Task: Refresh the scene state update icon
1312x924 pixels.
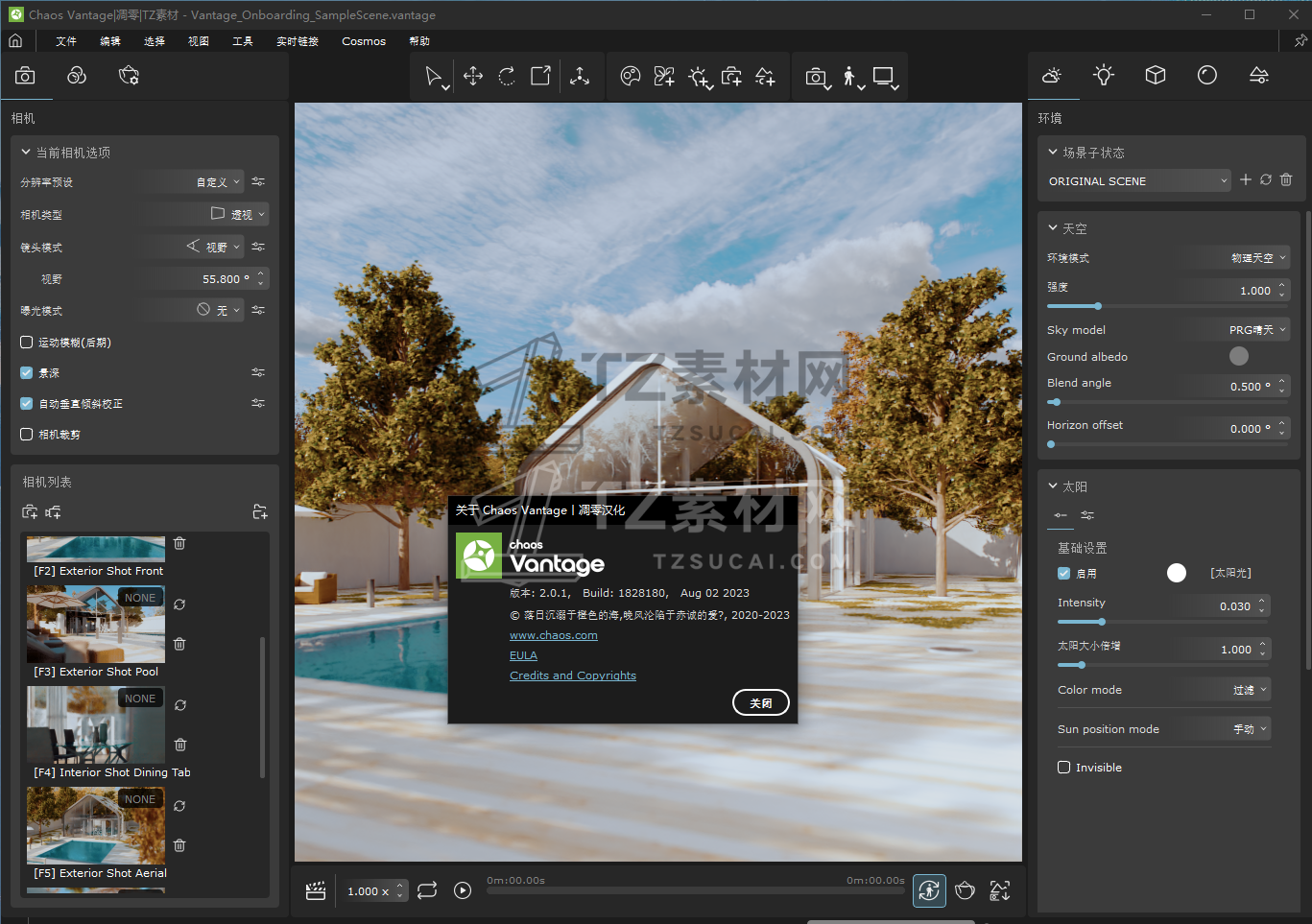Action: (x=1266, y=179)
